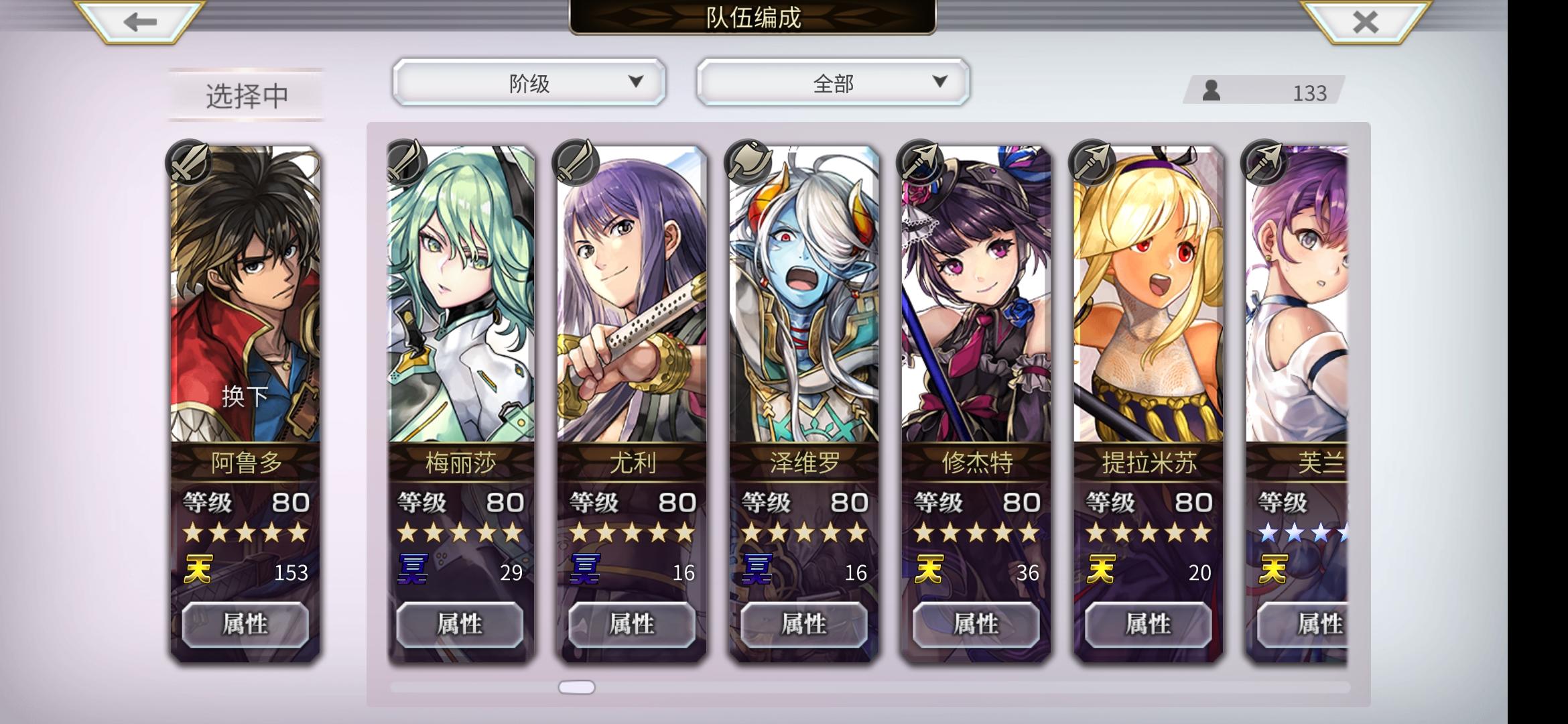Select 尤利 character portrait

[x=632, y=295]
